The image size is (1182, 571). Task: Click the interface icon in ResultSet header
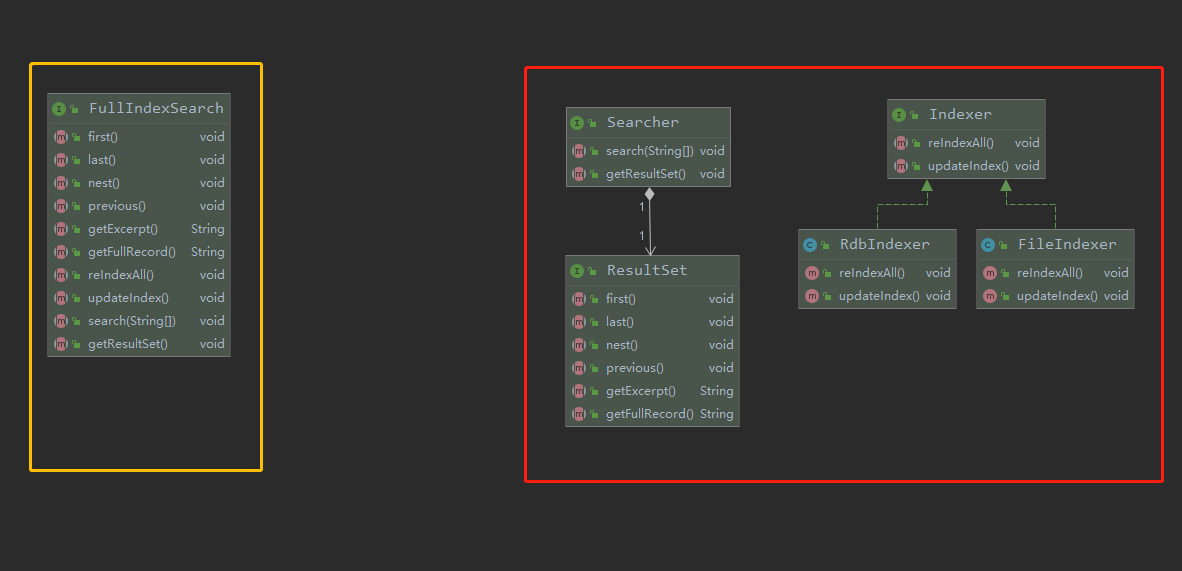[577, 271]
